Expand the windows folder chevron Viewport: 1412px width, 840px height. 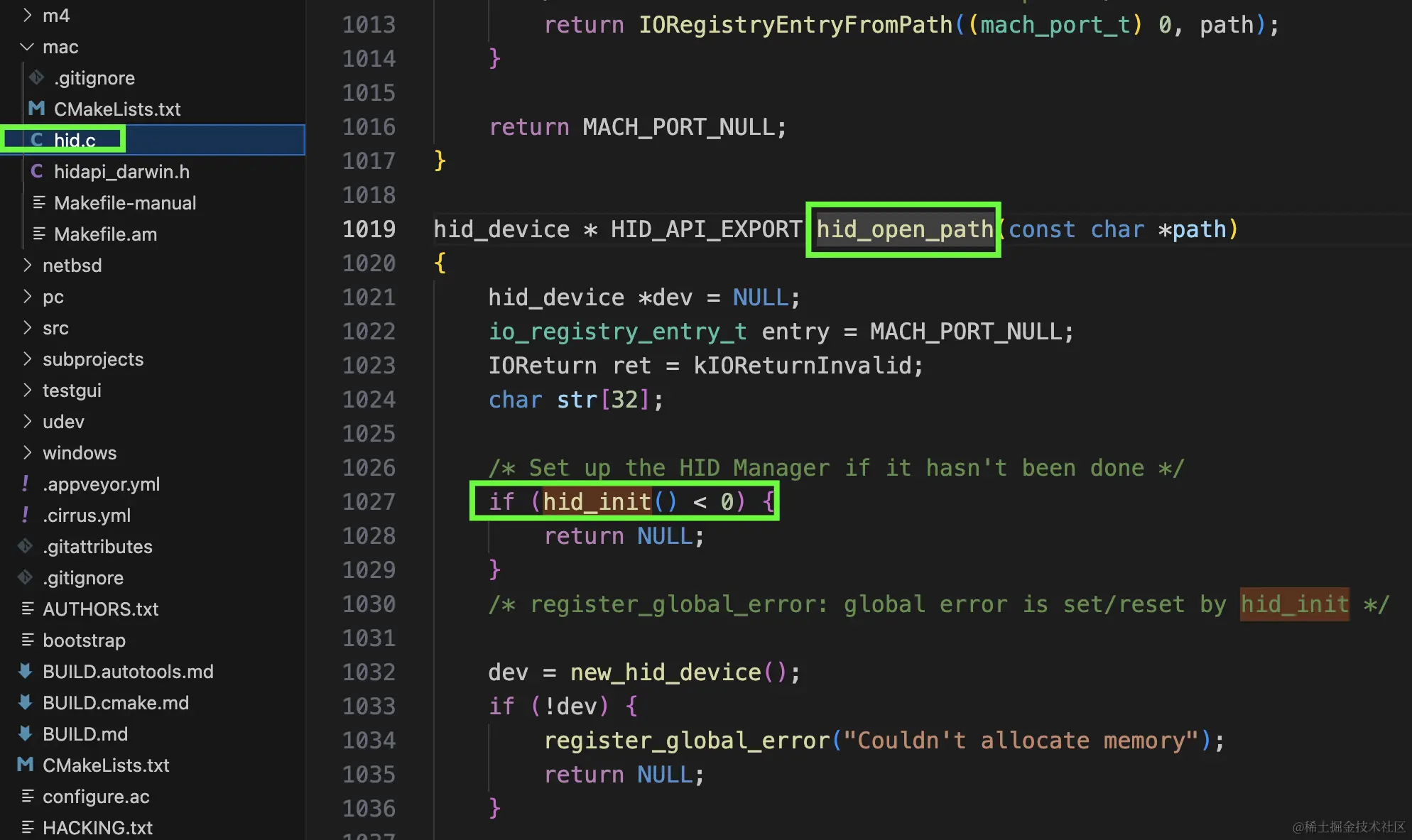(27, 452)
